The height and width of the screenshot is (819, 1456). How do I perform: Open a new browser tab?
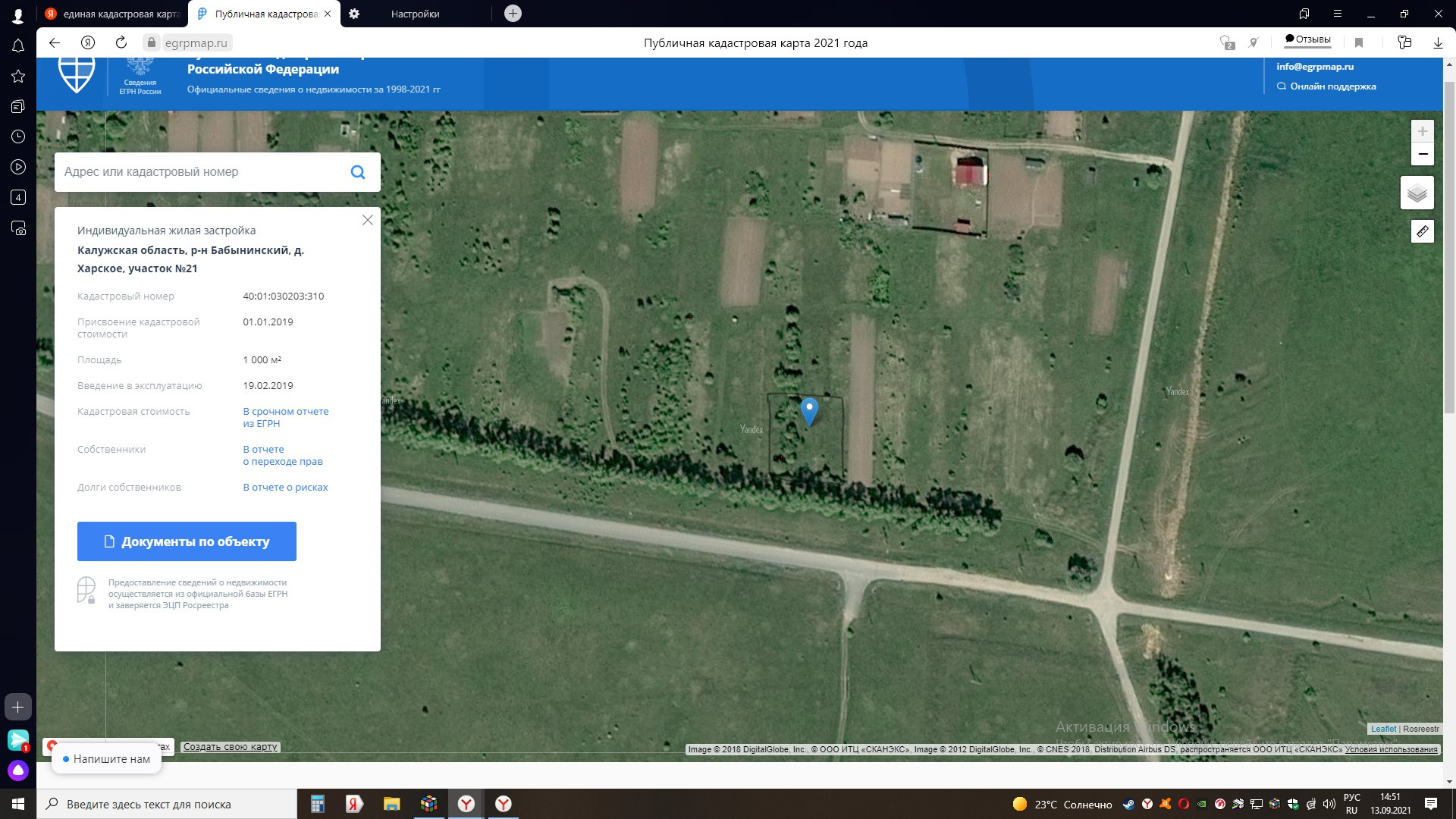(x=513, y=14)
